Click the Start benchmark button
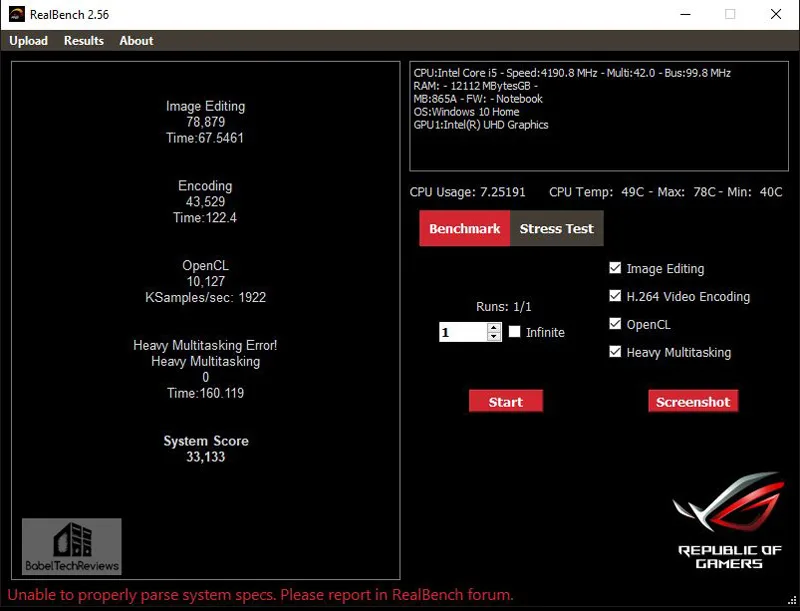Image resolution: width=800 pixels, height=611 pixels. point(506,401)
